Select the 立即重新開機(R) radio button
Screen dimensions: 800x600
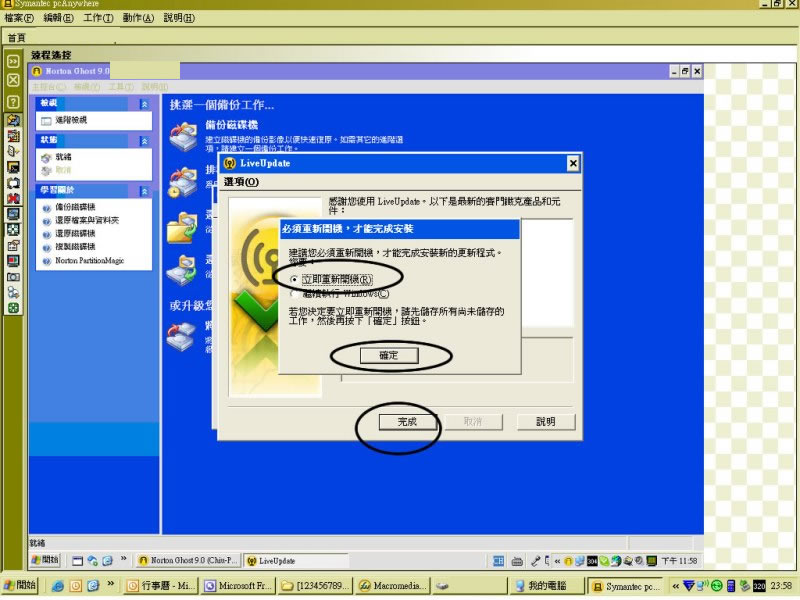293,280
